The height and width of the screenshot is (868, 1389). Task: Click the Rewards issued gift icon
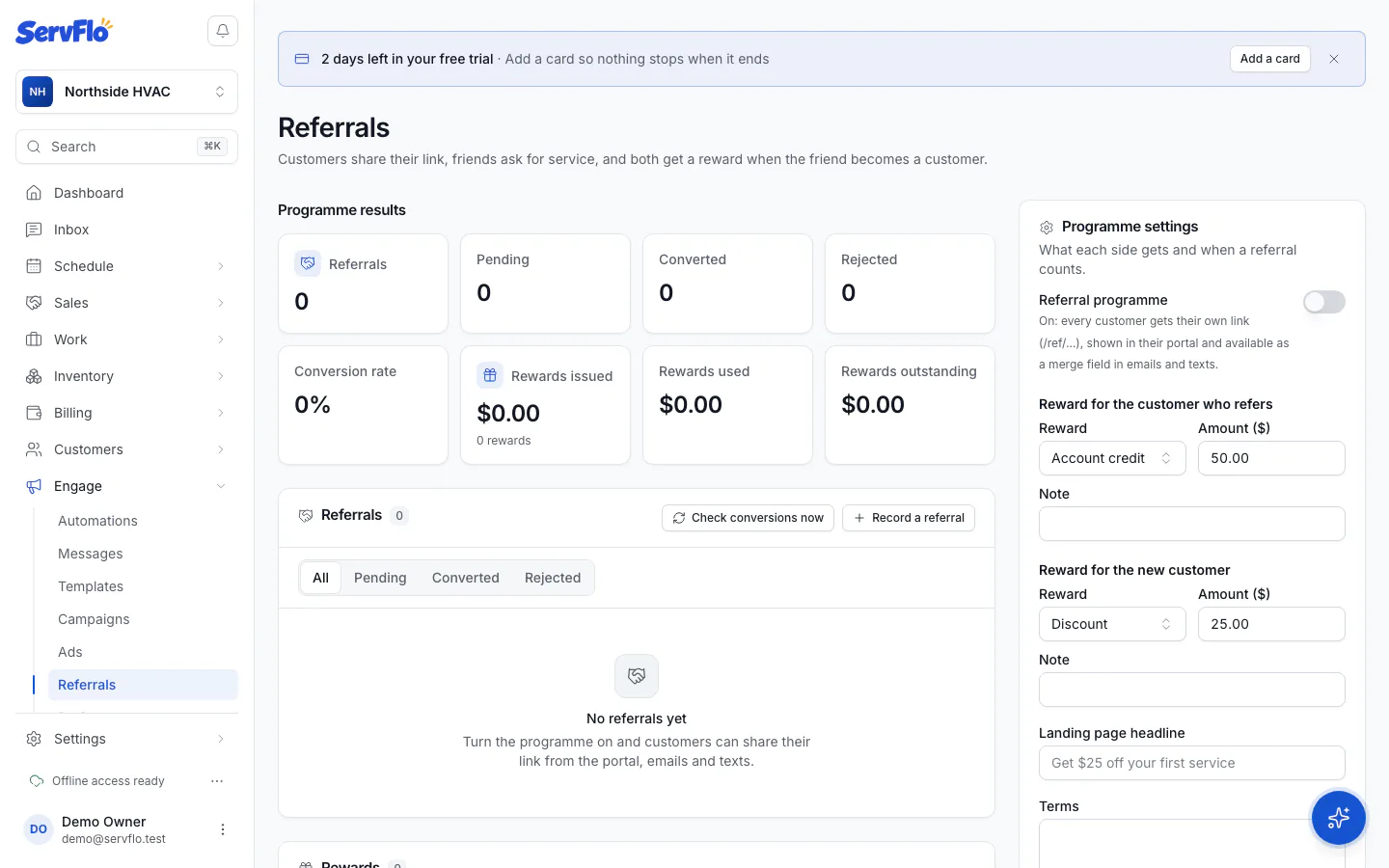point(490,375)
